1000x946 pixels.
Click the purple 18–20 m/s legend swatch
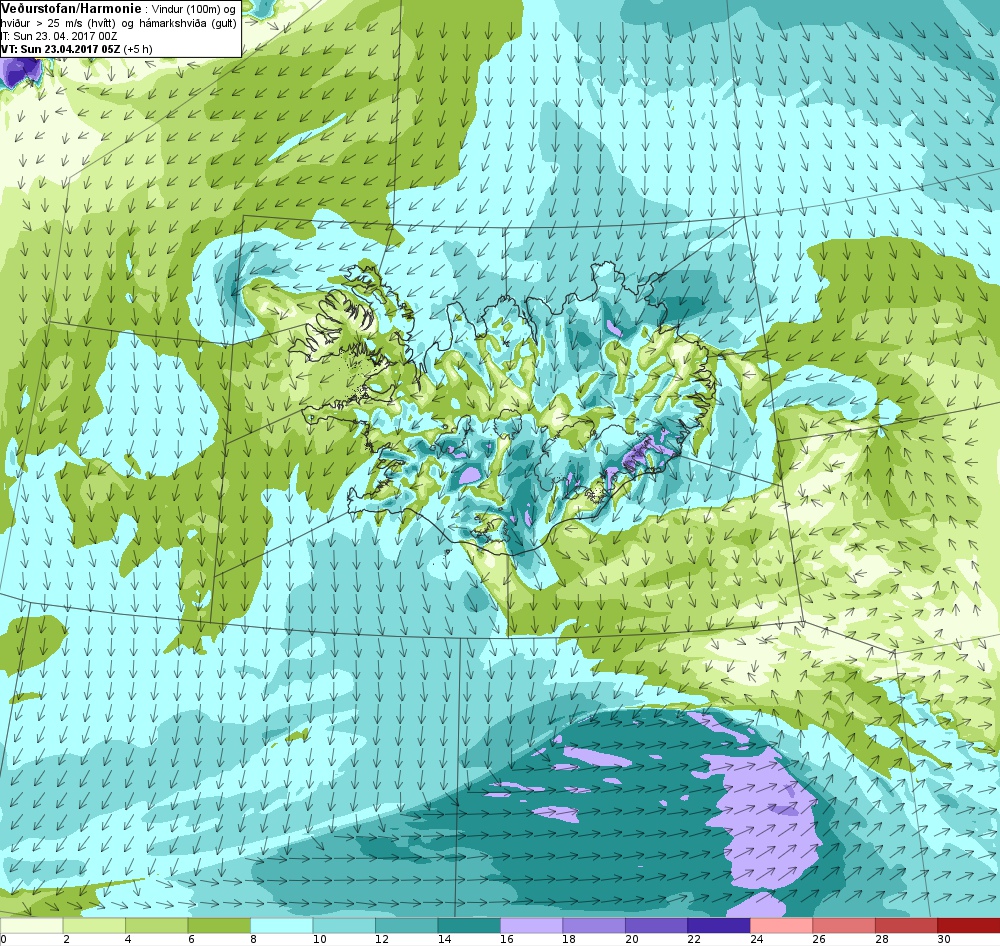(594, 925)
